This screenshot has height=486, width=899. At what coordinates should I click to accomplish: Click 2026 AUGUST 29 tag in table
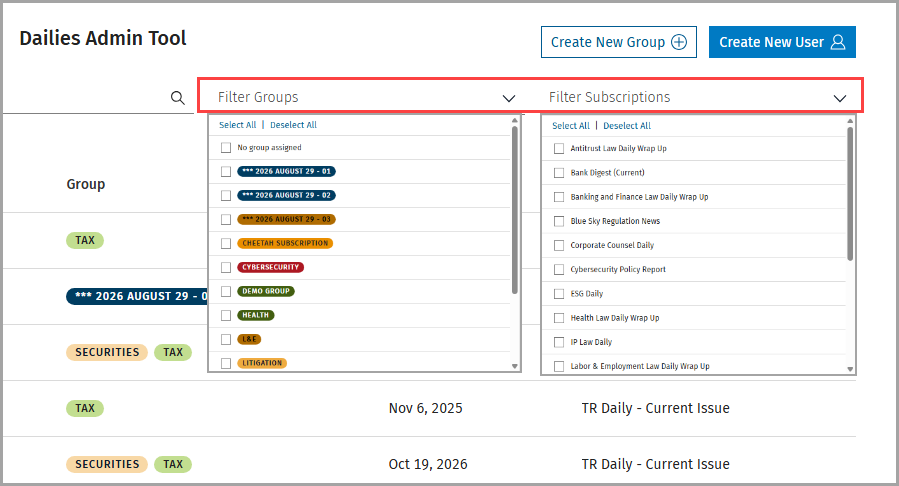tap(137, 296)
